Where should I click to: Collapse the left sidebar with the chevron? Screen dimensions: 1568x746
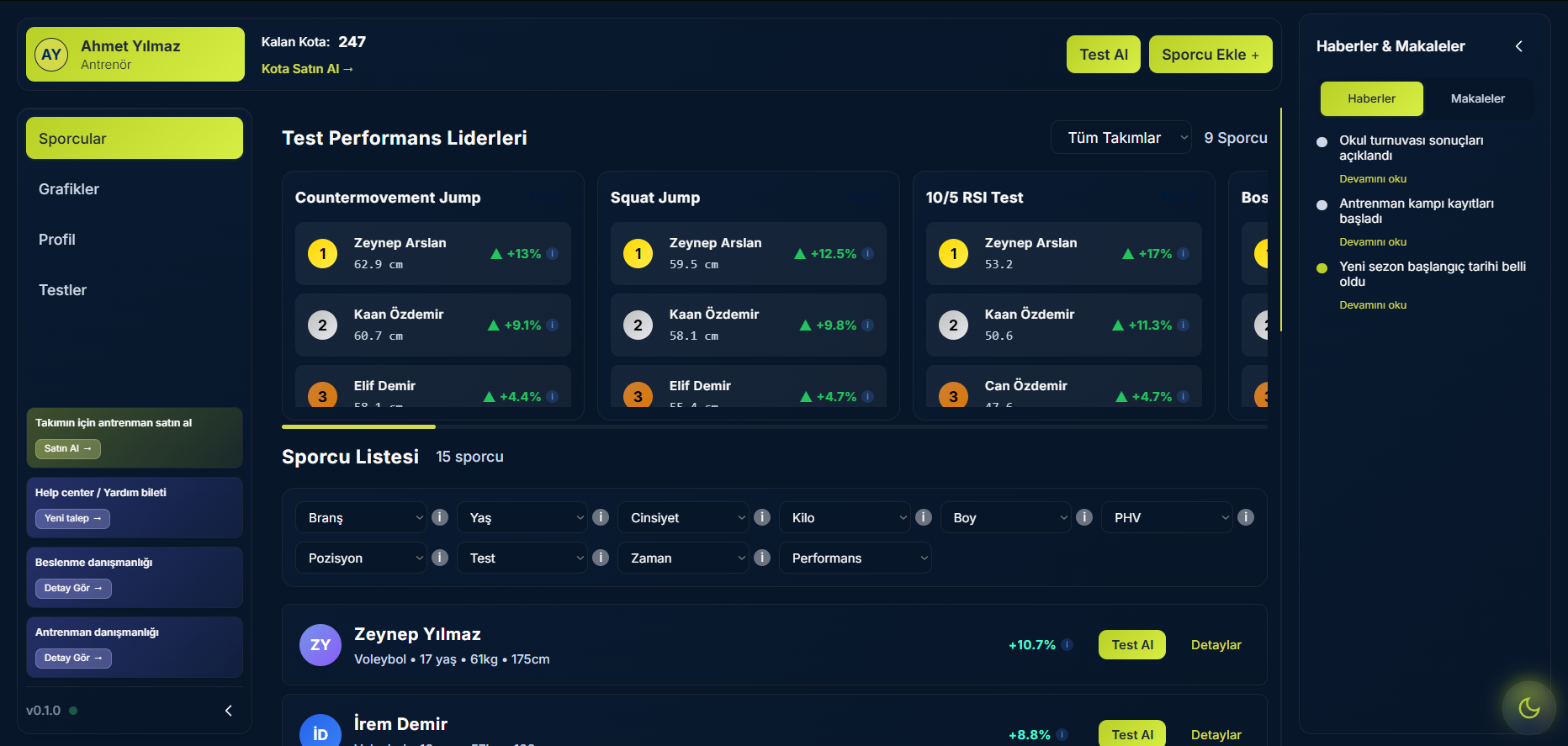pos(228,711)
